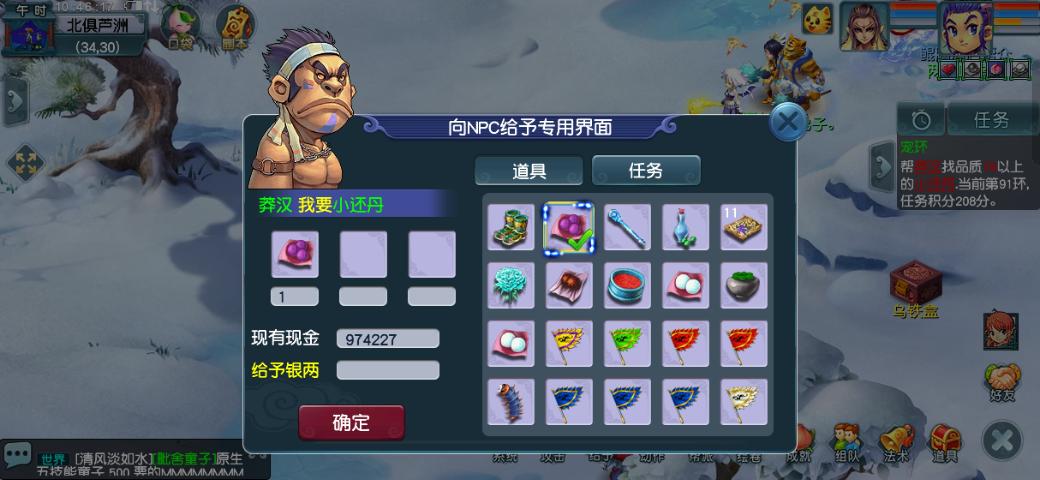
Task: Select the teal flower item
Action: coord(511,286)
